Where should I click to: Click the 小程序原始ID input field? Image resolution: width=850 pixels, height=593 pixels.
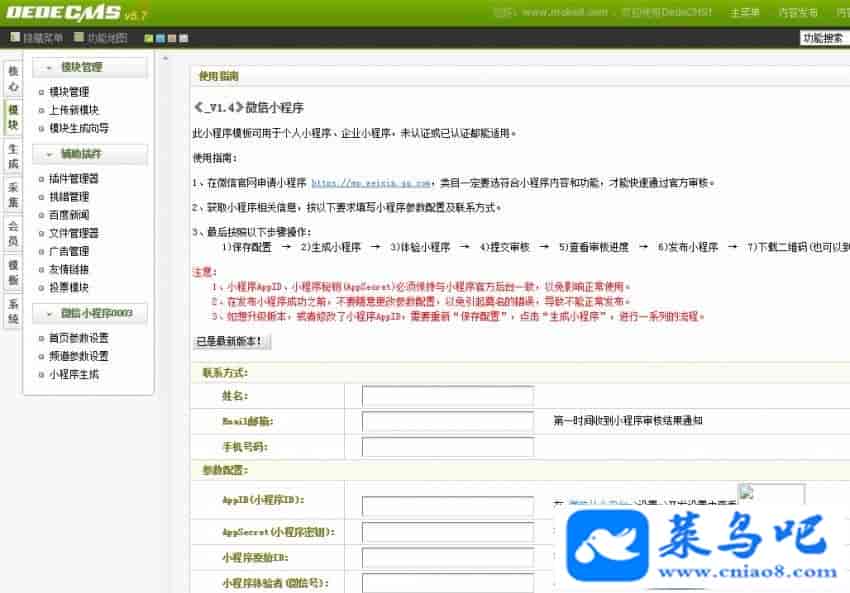point(448,558)
